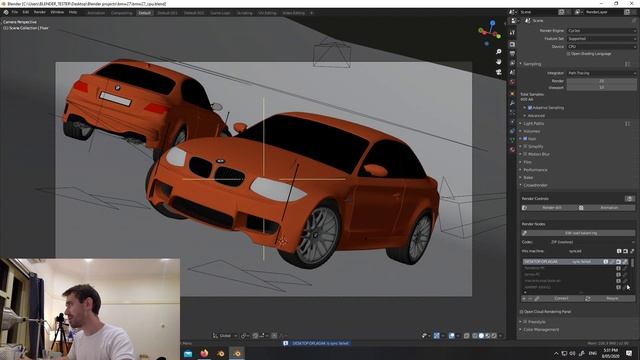Open the Tool properties tab
This screenshot has width=640, height=360.
[x=513, y=32]
